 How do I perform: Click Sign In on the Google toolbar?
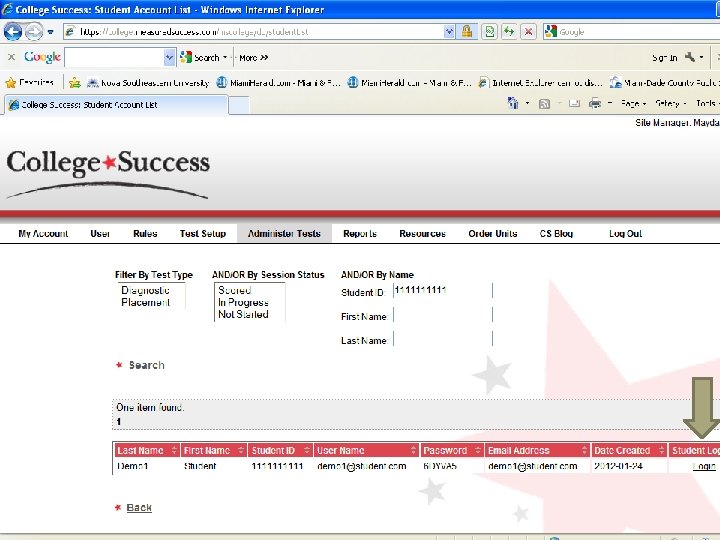point(664,58)
